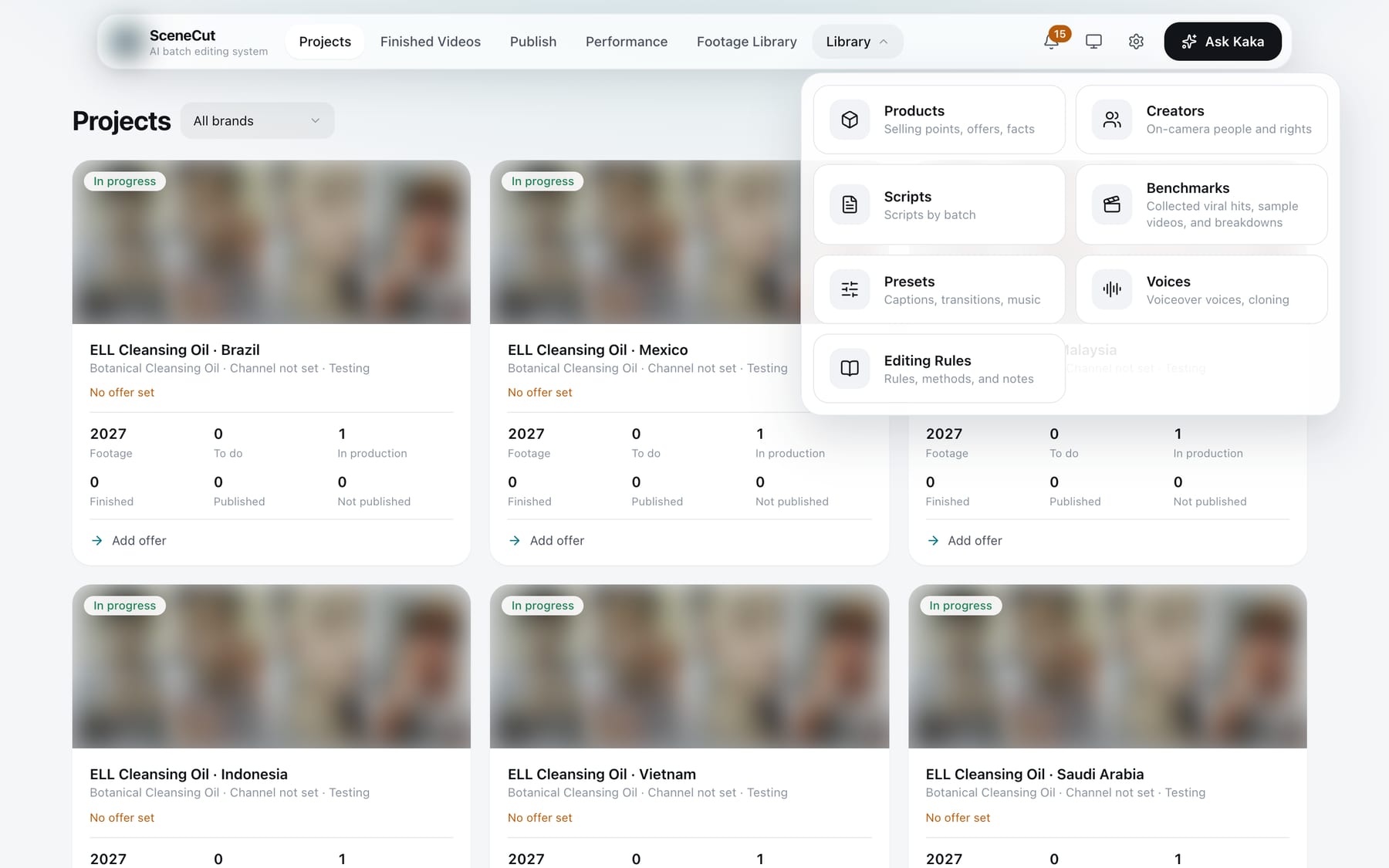Click arrow icon beside Mexico Add offer

coord(515,541)
